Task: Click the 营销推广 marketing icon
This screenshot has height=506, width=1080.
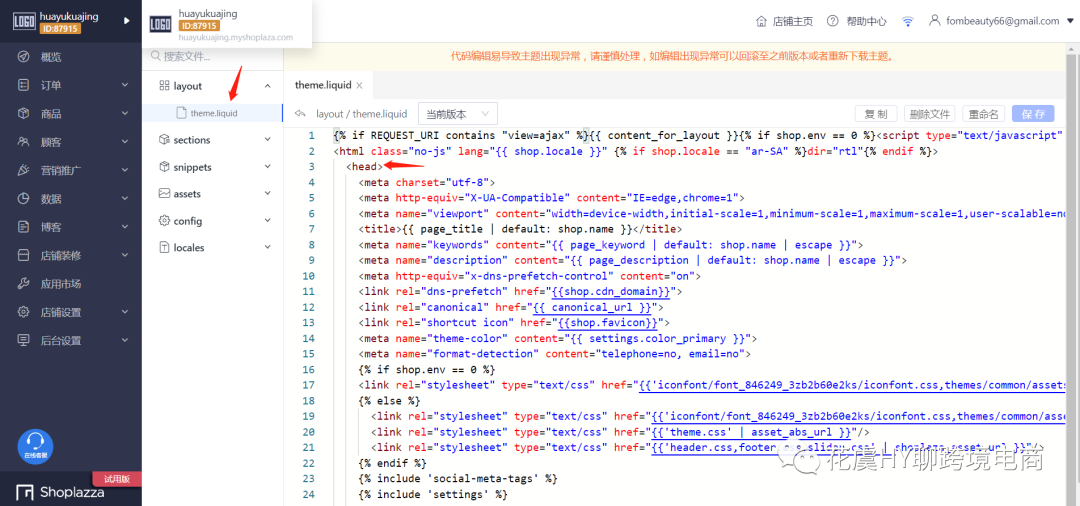Action: coord(24,170)
